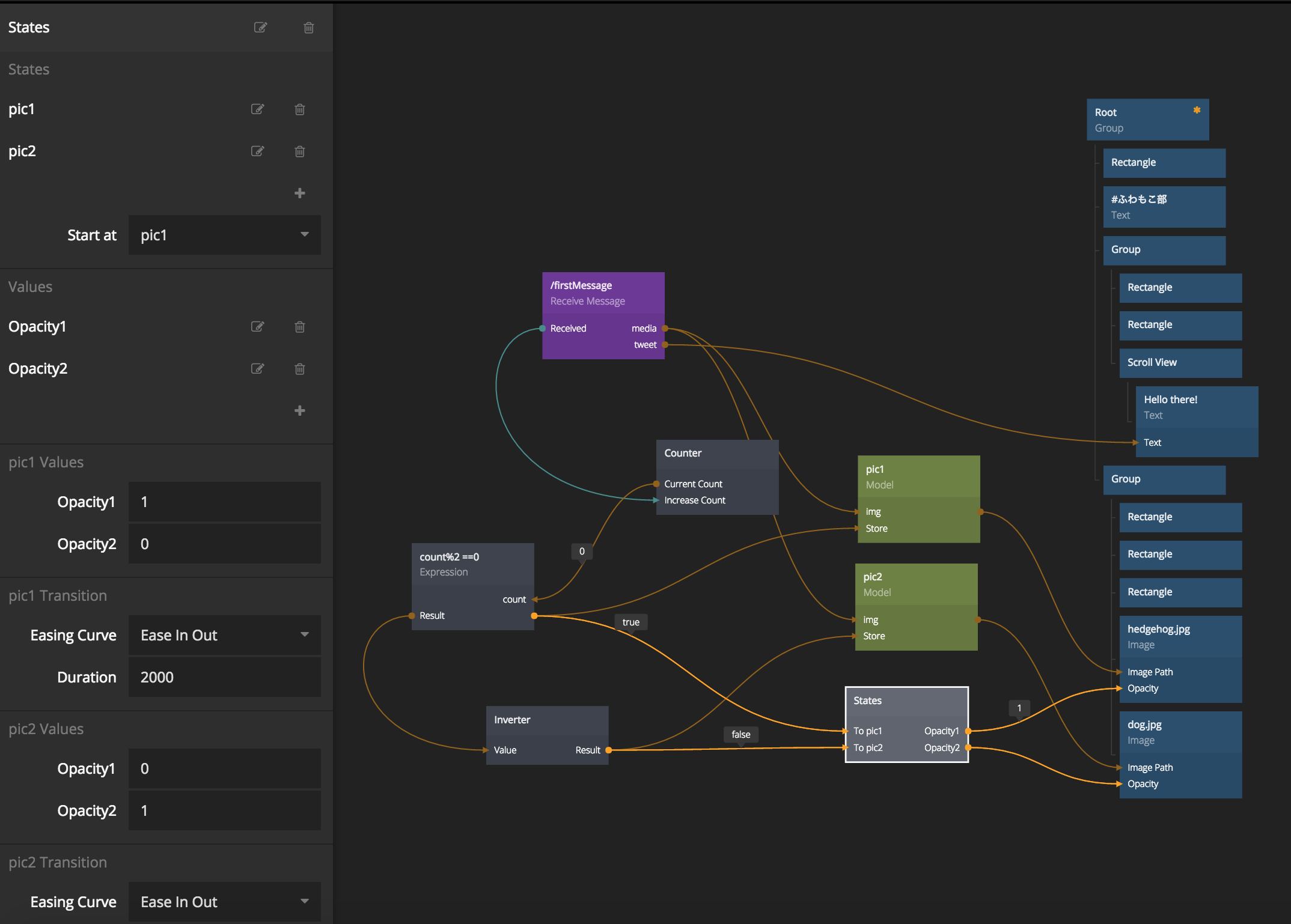Click edit icon for Opacity1 value
Viewport: 1291px width, 924px height.
tap(257, 327)
